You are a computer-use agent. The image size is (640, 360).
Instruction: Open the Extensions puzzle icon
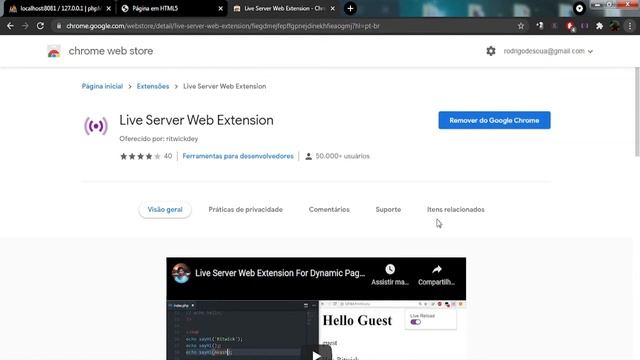click(x=599, y=26)
